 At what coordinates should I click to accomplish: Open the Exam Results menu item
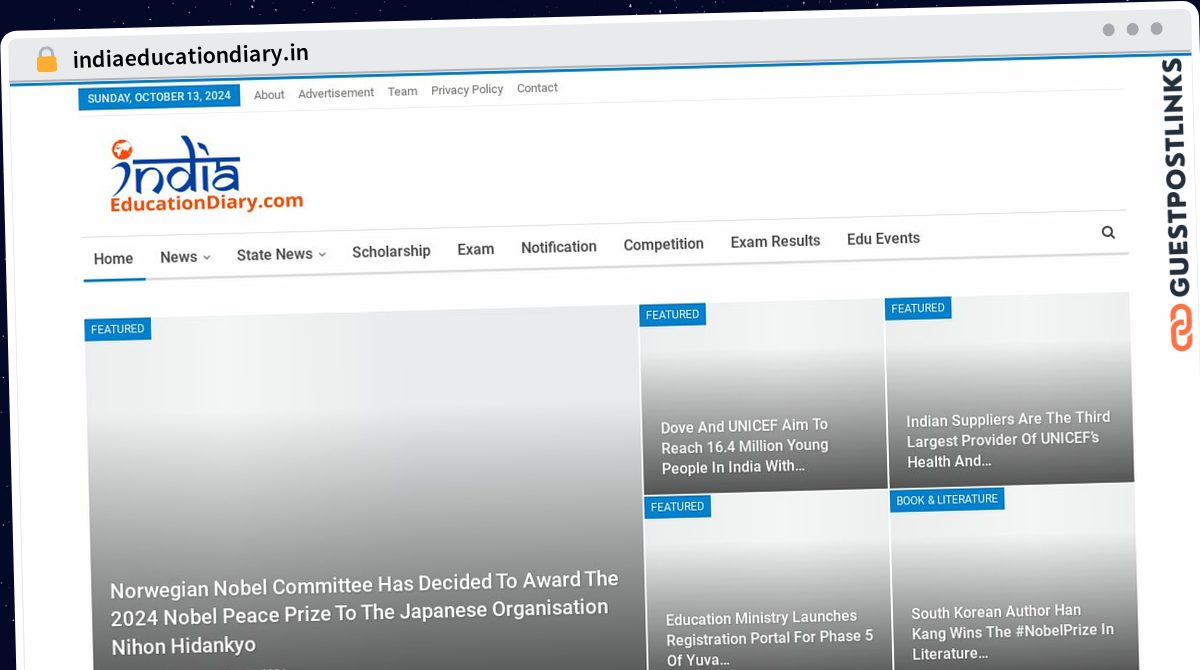(x=775, y=241)
